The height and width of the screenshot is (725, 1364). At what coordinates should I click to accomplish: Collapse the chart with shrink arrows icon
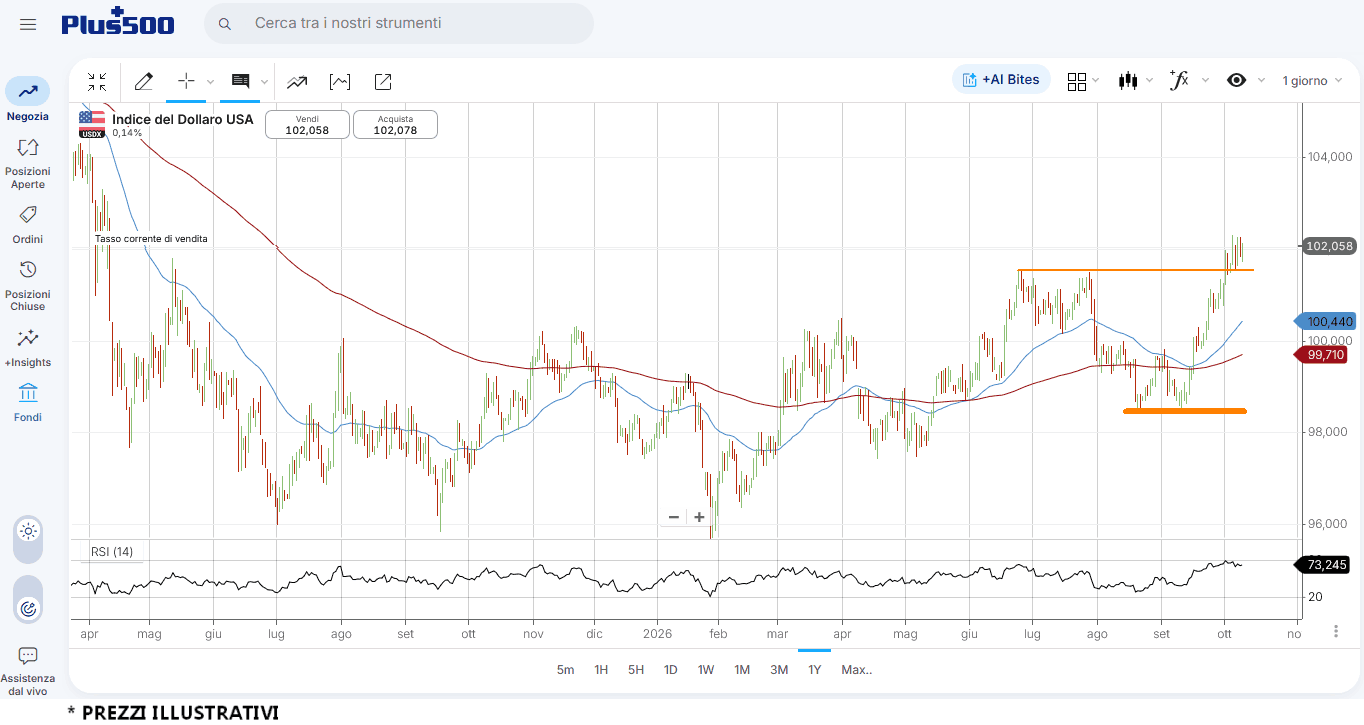[97, 81]
